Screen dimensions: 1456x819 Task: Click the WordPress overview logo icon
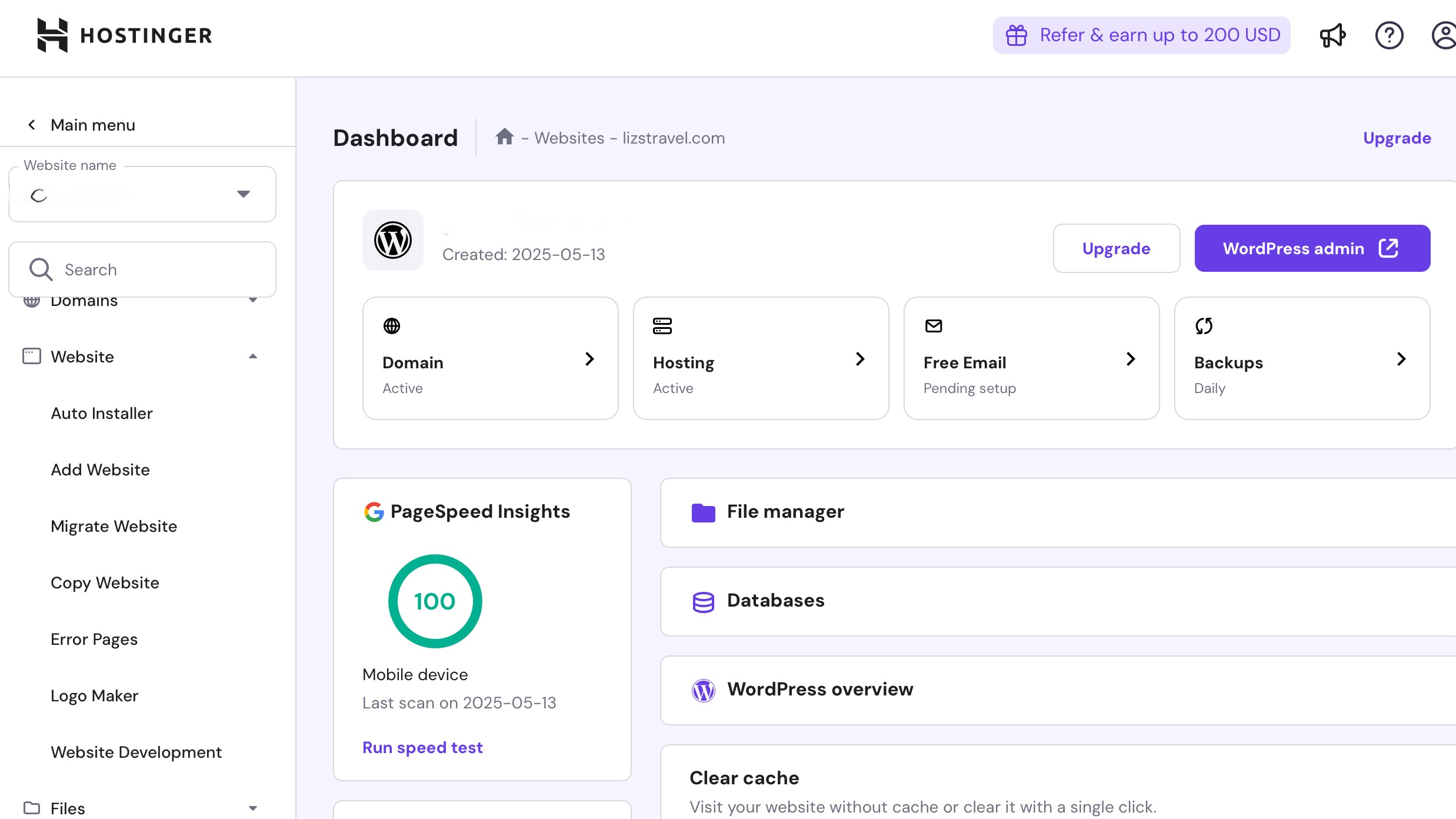[x=703, y=690]
